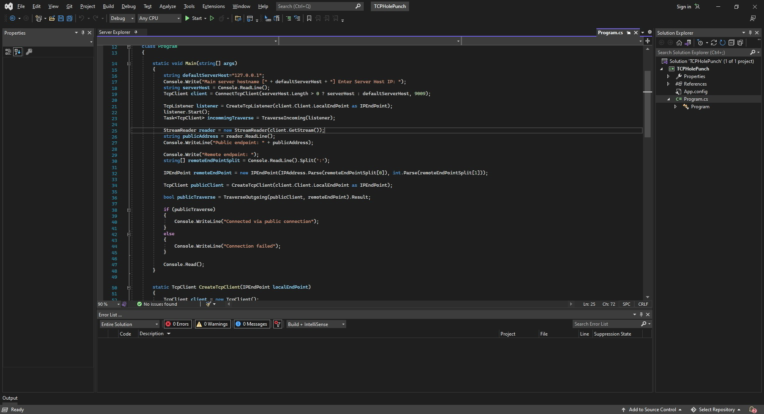Viewport: 764px width, 414px height.
Task: Open the Debug configuration dropdown
Action: tap(120, 18)
